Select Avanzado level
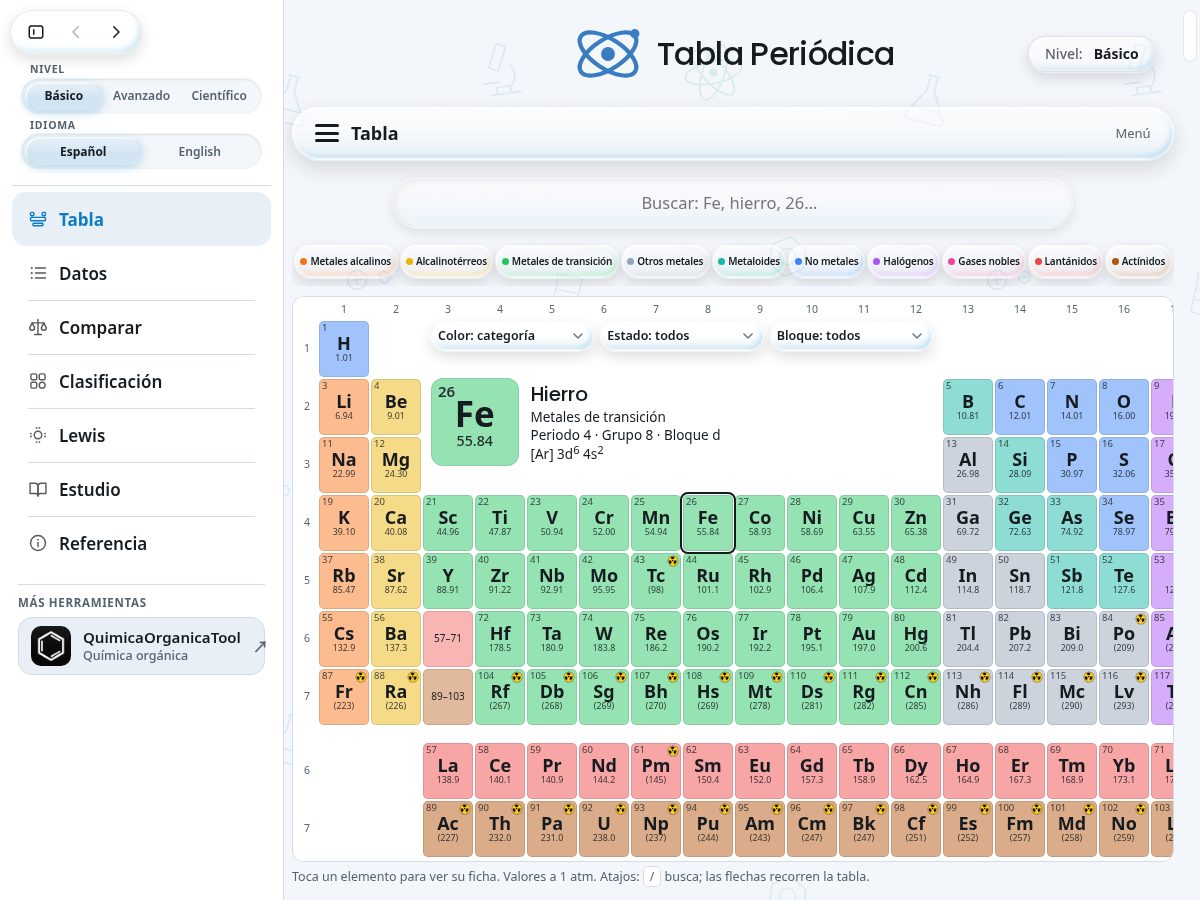 pyautogui.click(x=141, y=96)
